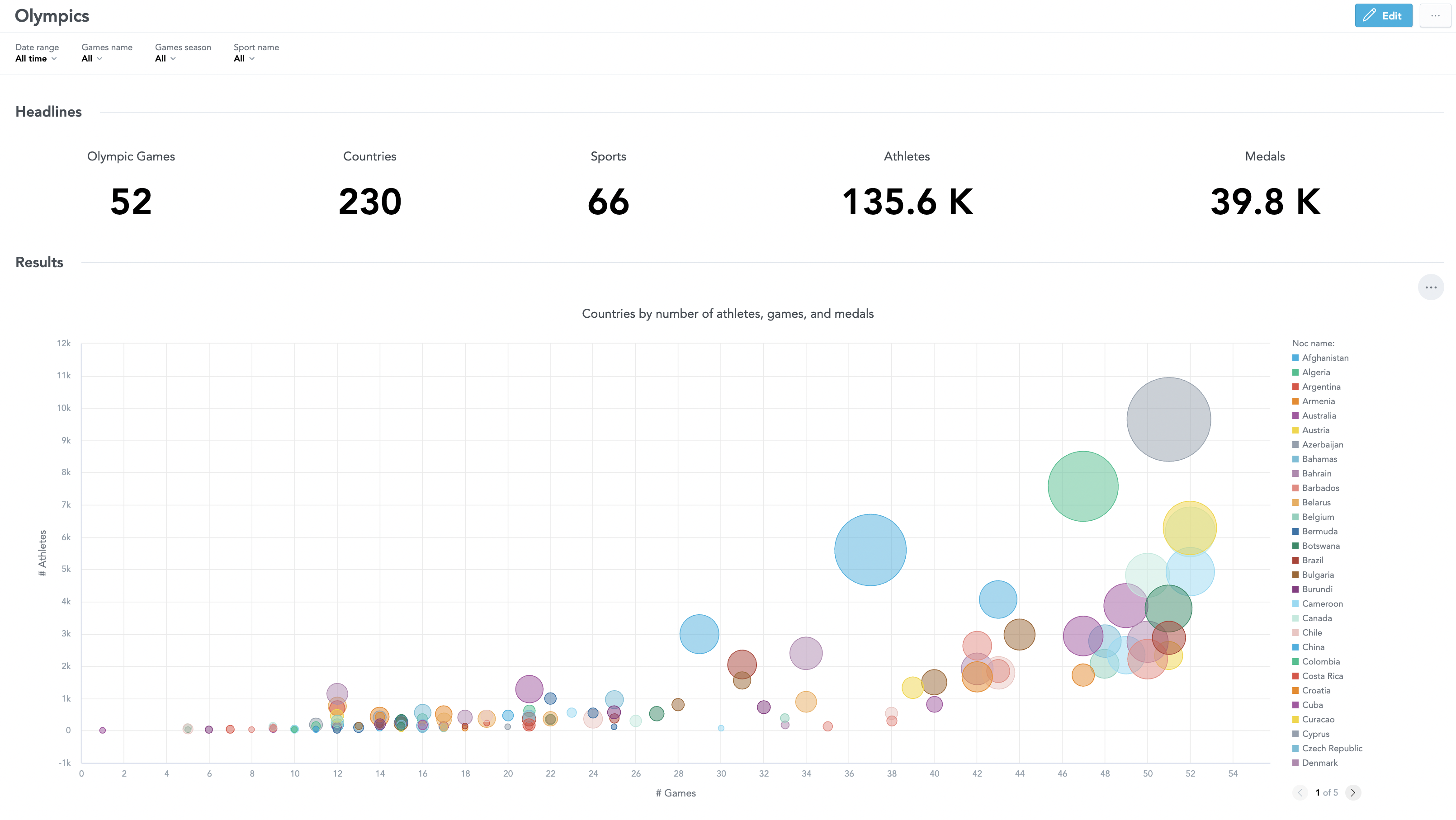Click the largest gray bubble in chart
The height and width of the screenshot is (820, 1456).
[x=1168, y=419]
